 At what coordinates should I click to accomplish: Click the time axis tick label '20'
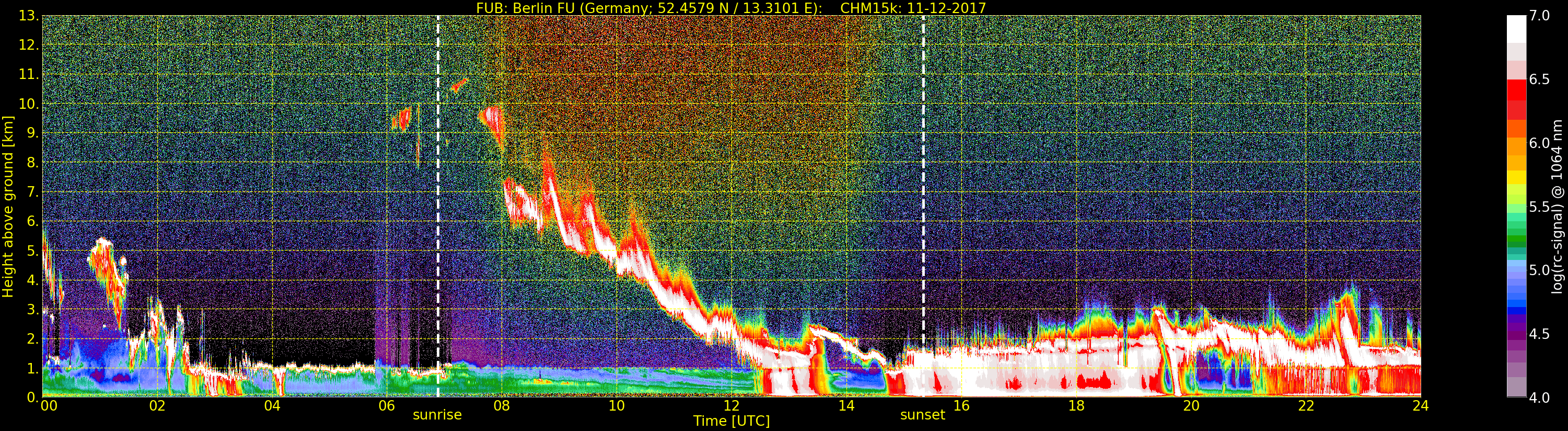pos(1191,405)
